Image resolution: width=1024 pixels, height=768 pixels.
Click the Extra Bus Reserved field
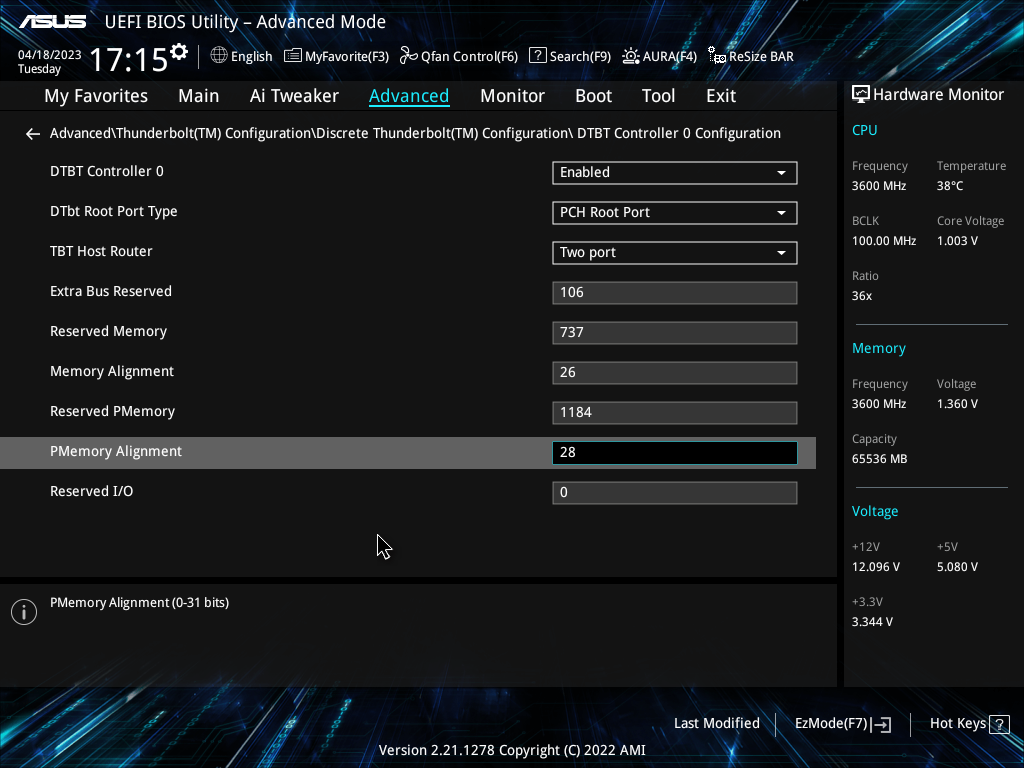675,293
